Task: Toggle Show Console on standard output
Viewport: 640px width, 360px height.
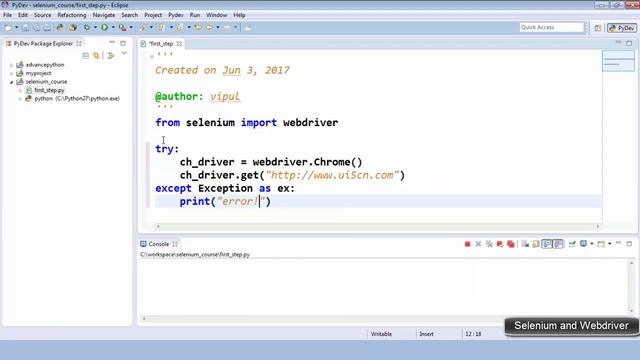Action: 547,244
